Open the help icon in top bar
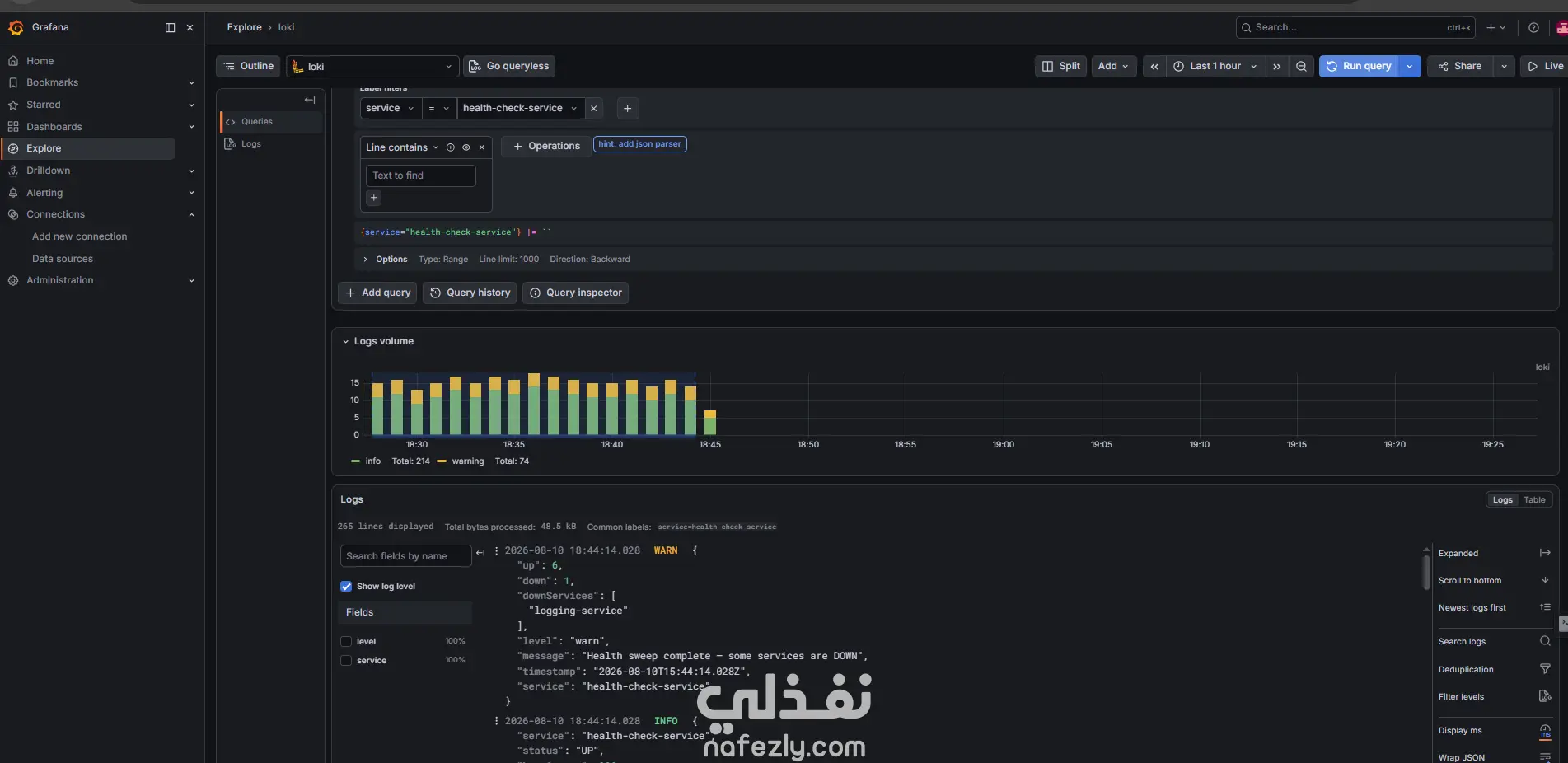 (x=1533, y=28)
